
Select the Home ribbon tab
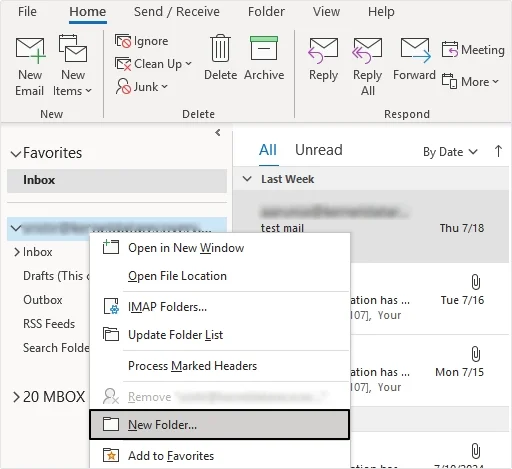pos(88,12)
